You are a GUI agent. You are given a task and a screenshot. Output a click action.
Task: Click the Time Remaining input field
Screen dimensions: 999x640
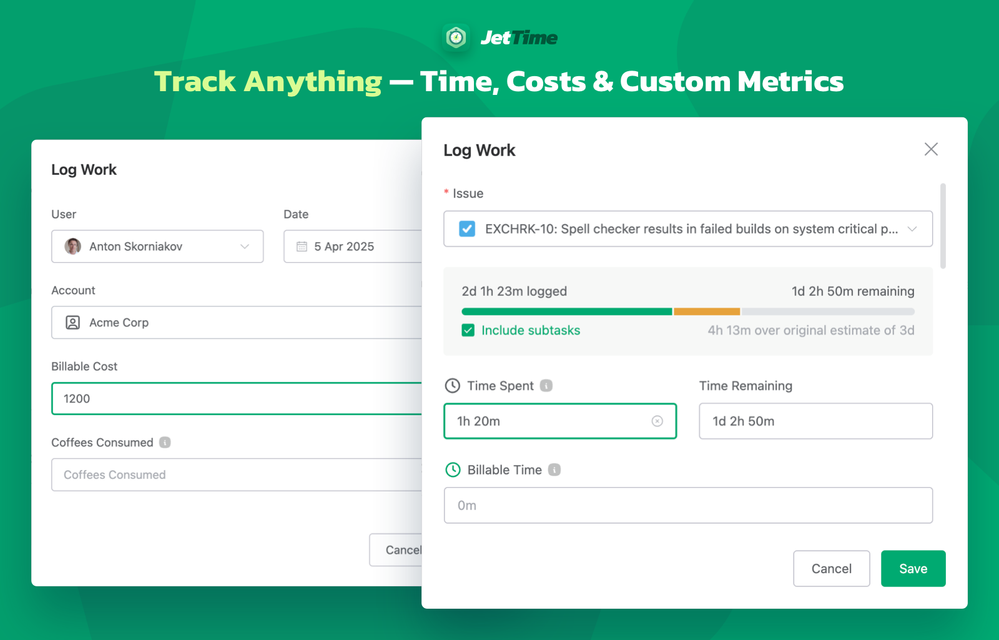pyautogui.click(x=816, y=421)
